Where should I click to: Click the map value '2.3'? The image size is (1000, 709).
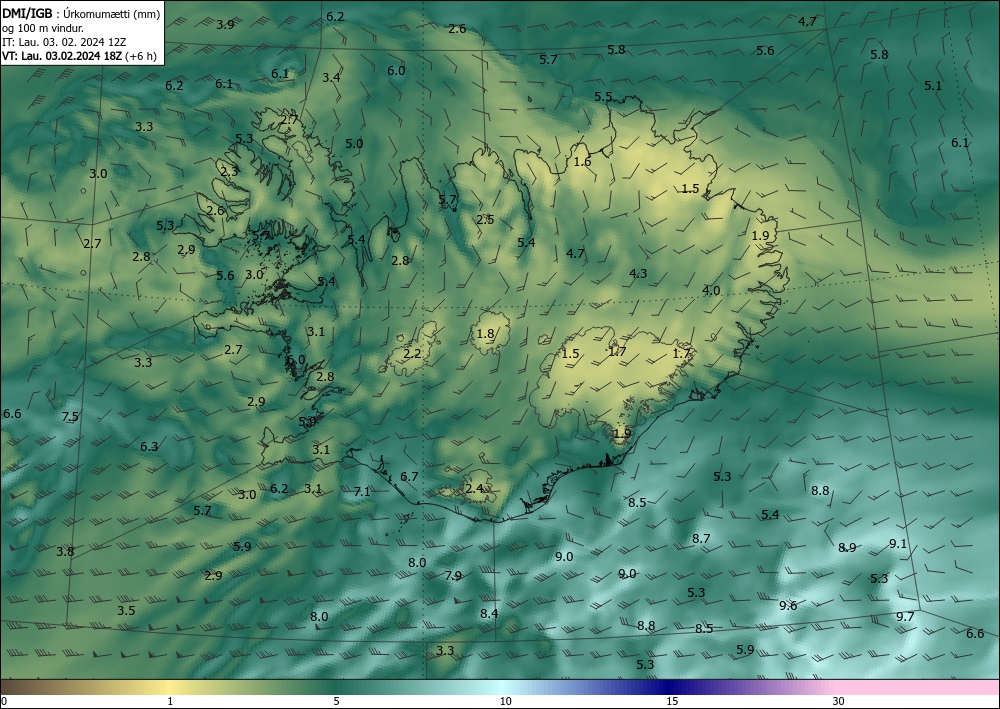(x=229, y=172)
